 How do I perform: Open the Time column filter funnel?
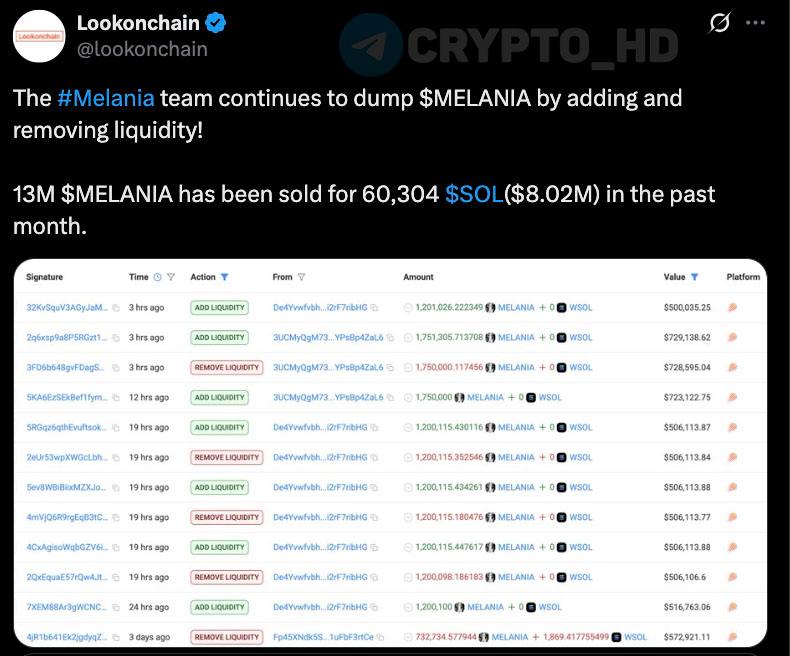tap(171, 277)
